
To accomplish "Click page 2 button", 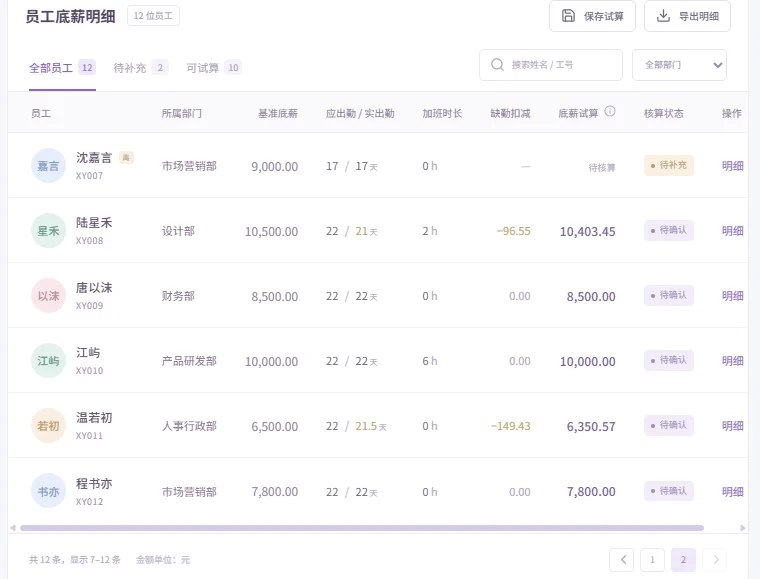I will (683, 560).
